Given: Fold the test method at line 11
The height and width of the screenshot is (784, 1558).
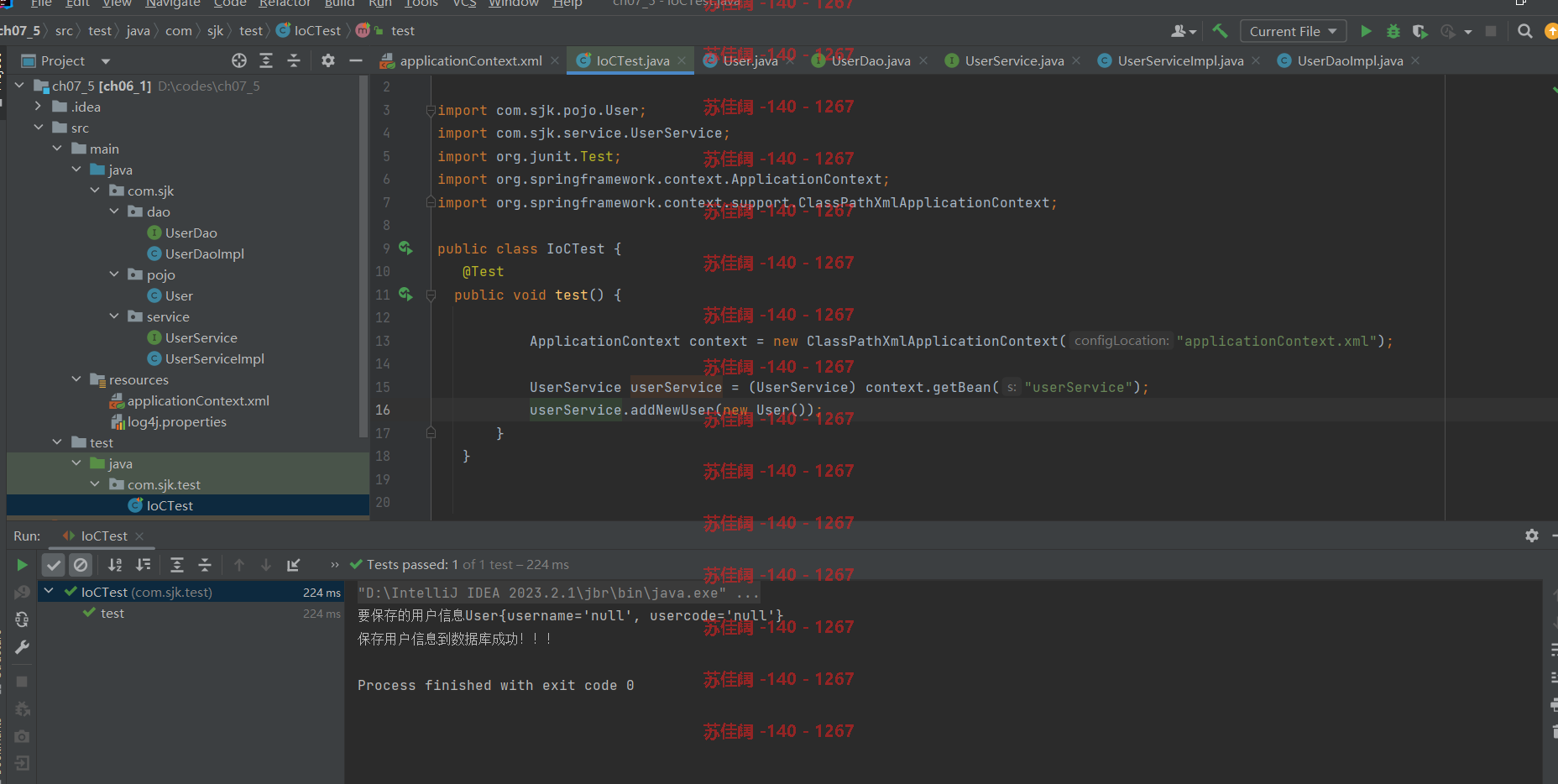Looking at the screenshot, I should pos(431,295).
